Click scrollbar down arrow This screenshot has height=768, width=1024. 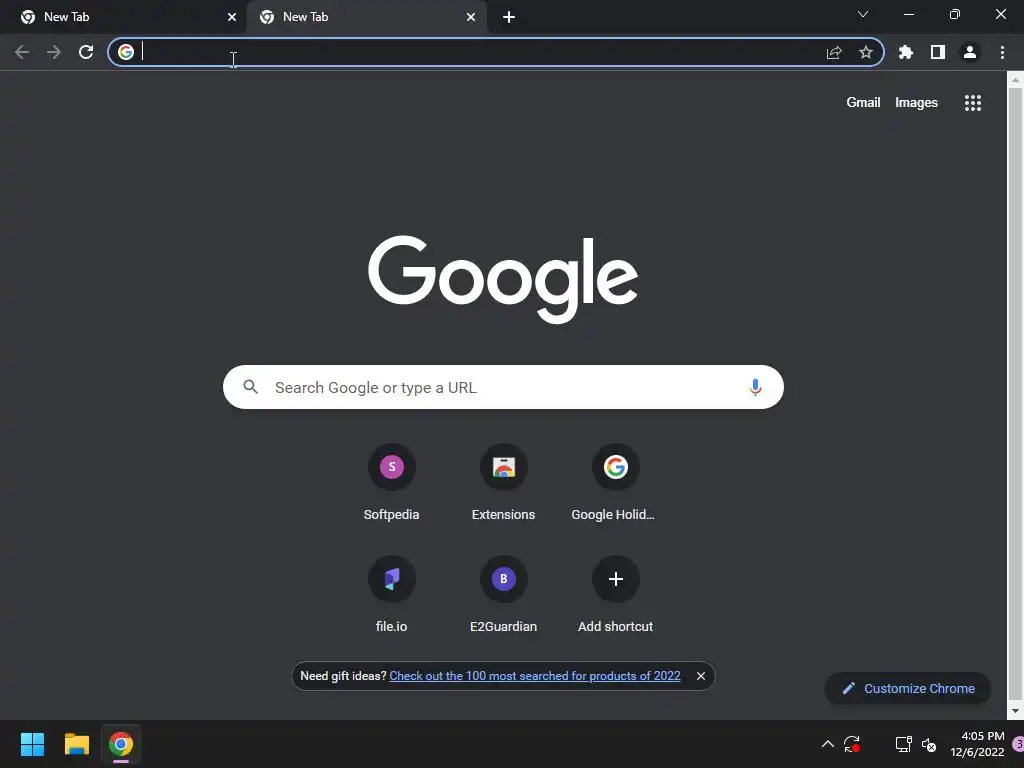click(x=1015, y=711)
